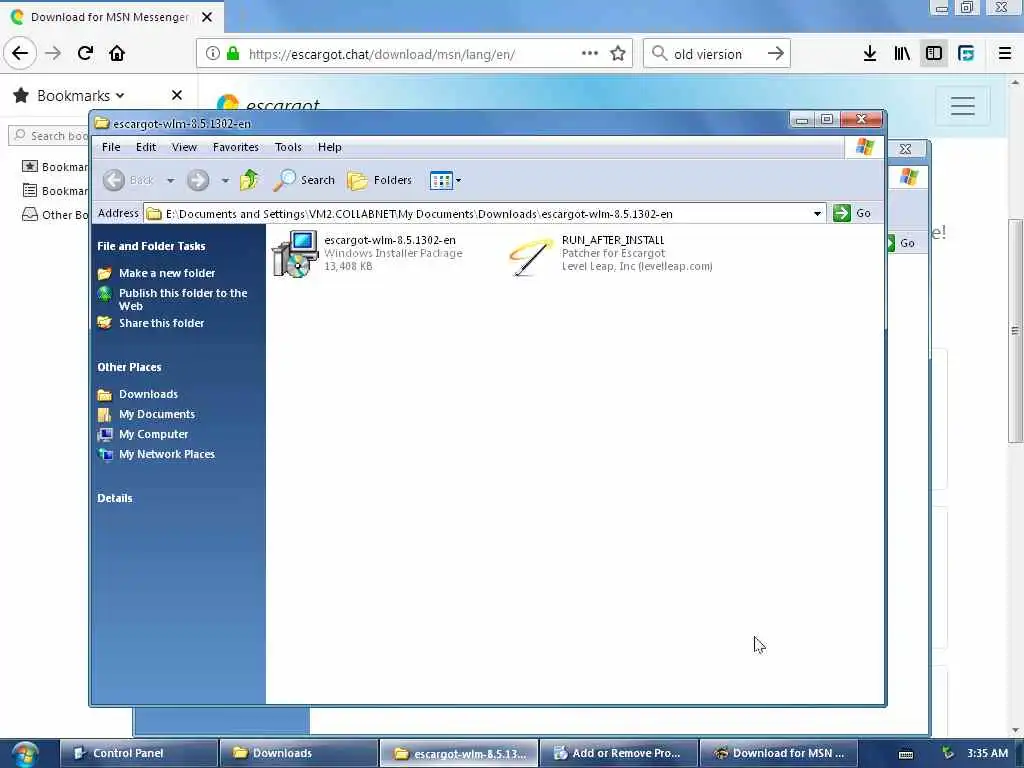Viewport: 1024px width, 768px height.
Task: Open the page actions three-dots menu
Action: click(x=590, y=54)
